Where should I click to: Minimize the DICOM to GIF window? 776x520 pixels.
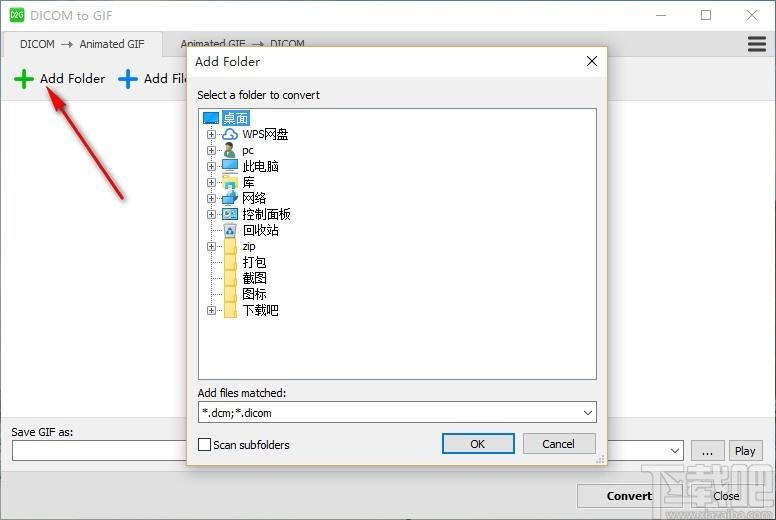(x=661, y=15)
